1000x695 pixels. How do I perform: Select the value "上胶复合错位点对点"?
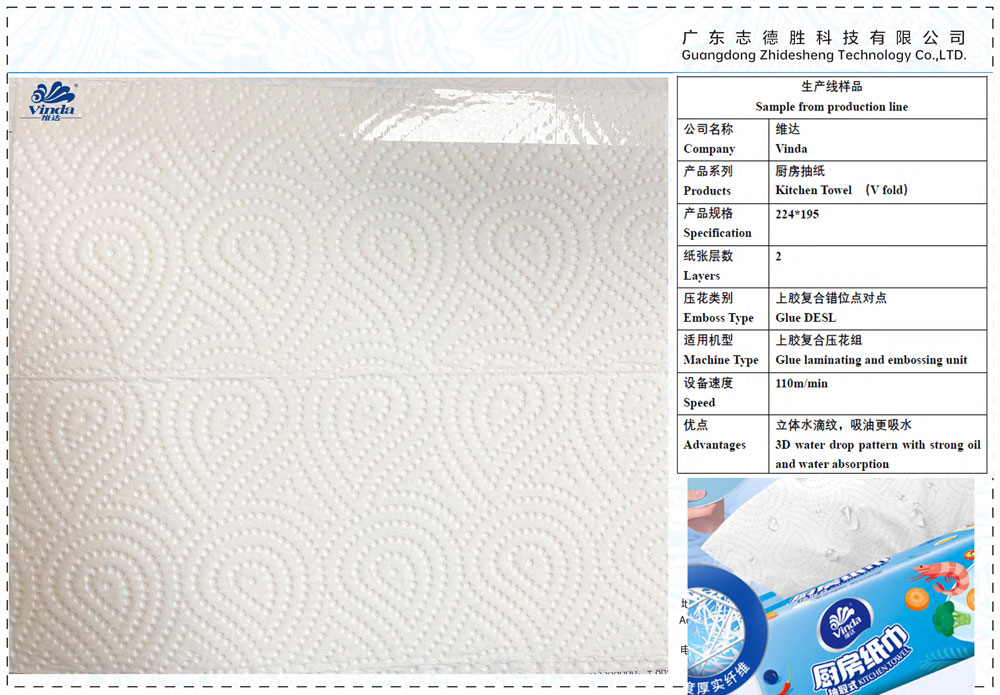831,298
